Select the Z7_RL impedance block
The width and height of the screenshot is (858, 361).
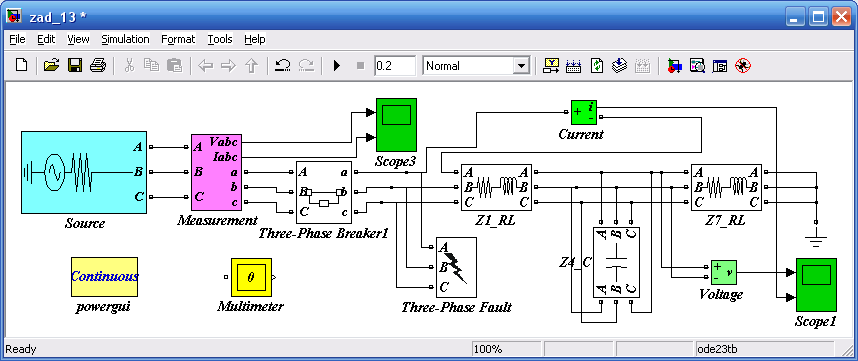[726, 187]
